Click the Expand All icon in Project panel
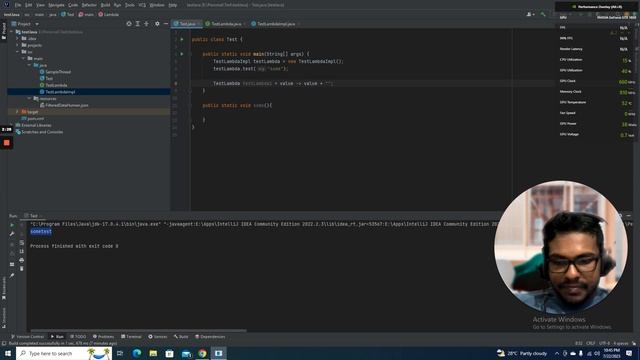The height and width of the screenshot is (360, 640). pos(138,24)
